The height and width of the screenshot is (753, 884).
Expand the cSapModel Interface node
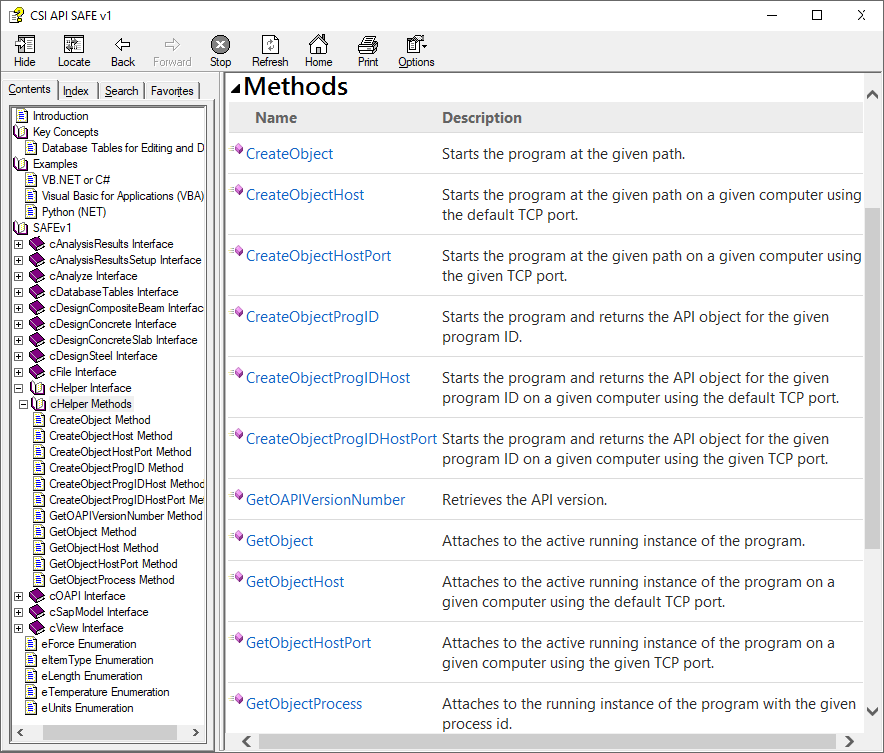click(x=19, y=612)
